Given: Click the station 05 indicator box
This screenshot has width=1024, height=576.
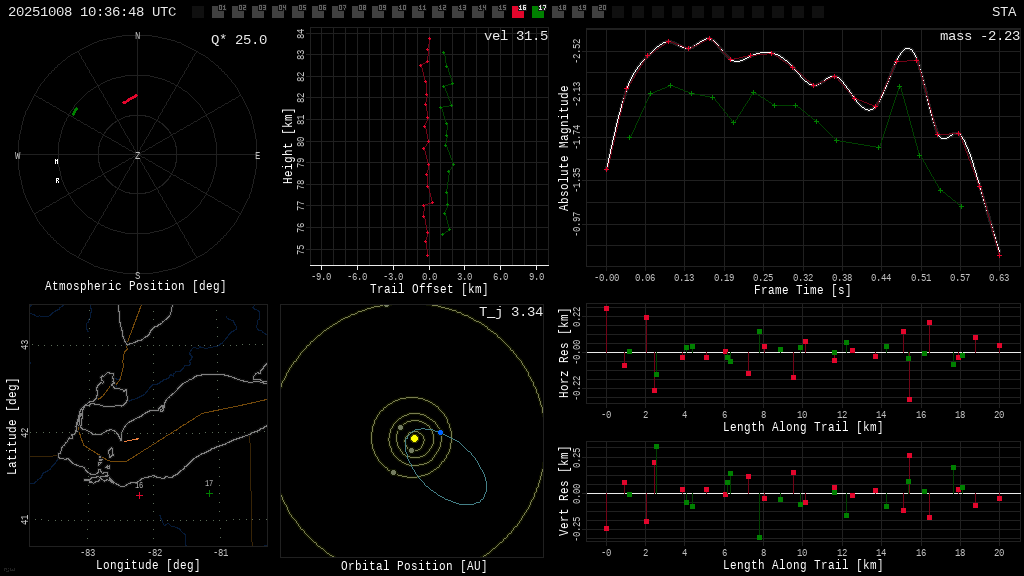Looking at the screenshot, I should pyautogui.click(x=298, y=12).
